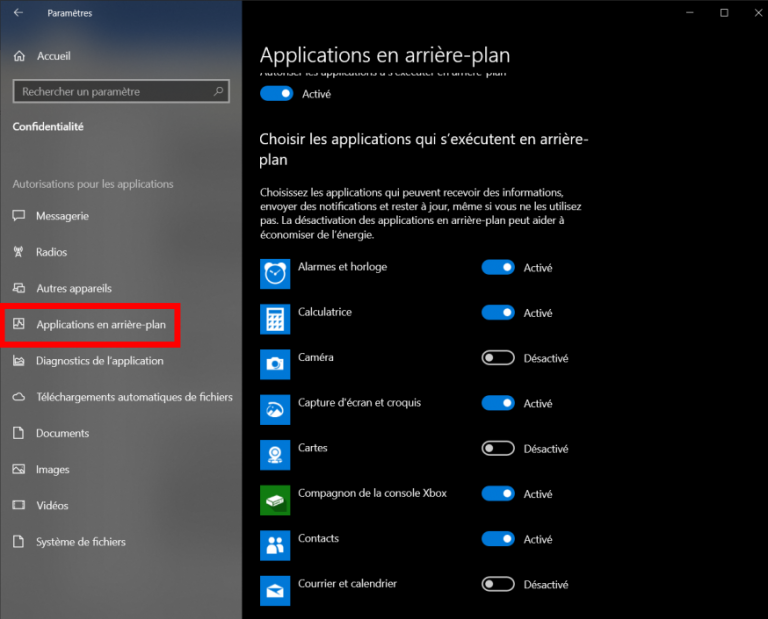Turn off the main background apps toggle
This screenshot has width=768, height=619.
tap(276, 93)
